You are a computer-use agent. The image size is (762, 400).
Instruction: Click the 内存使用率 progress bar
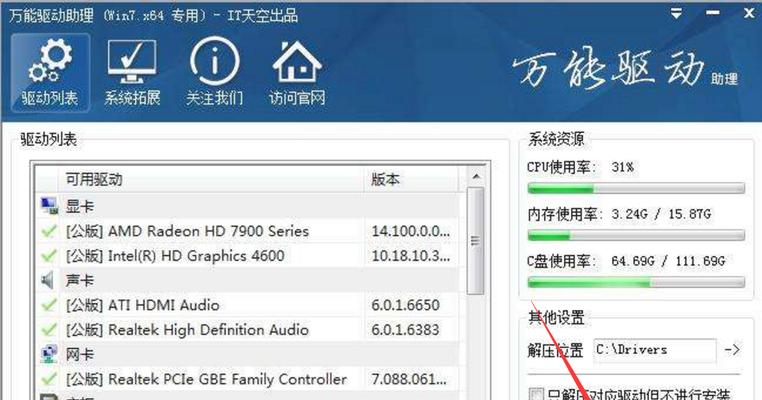pos(636,235)
